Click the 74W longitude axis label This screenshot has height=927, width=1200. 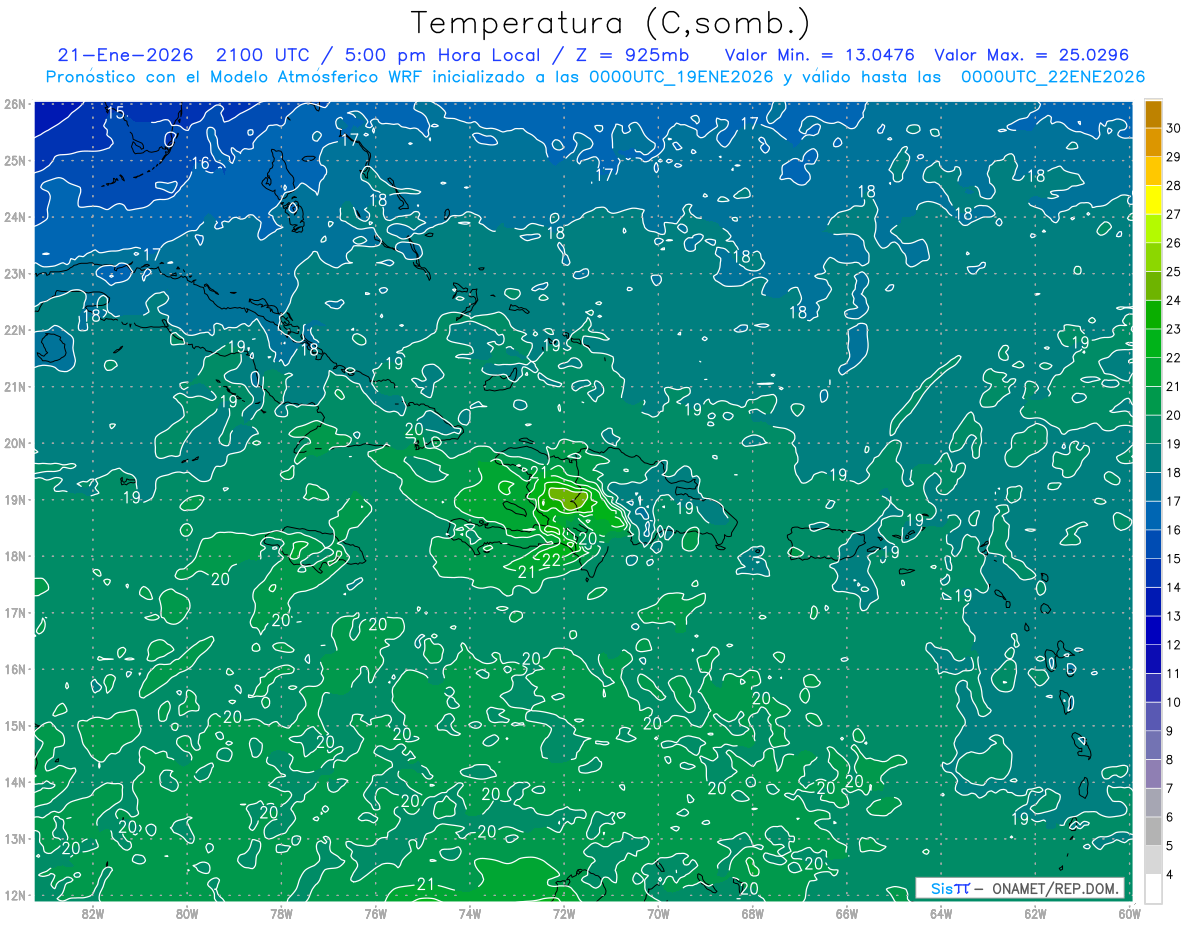pos(469,913)
